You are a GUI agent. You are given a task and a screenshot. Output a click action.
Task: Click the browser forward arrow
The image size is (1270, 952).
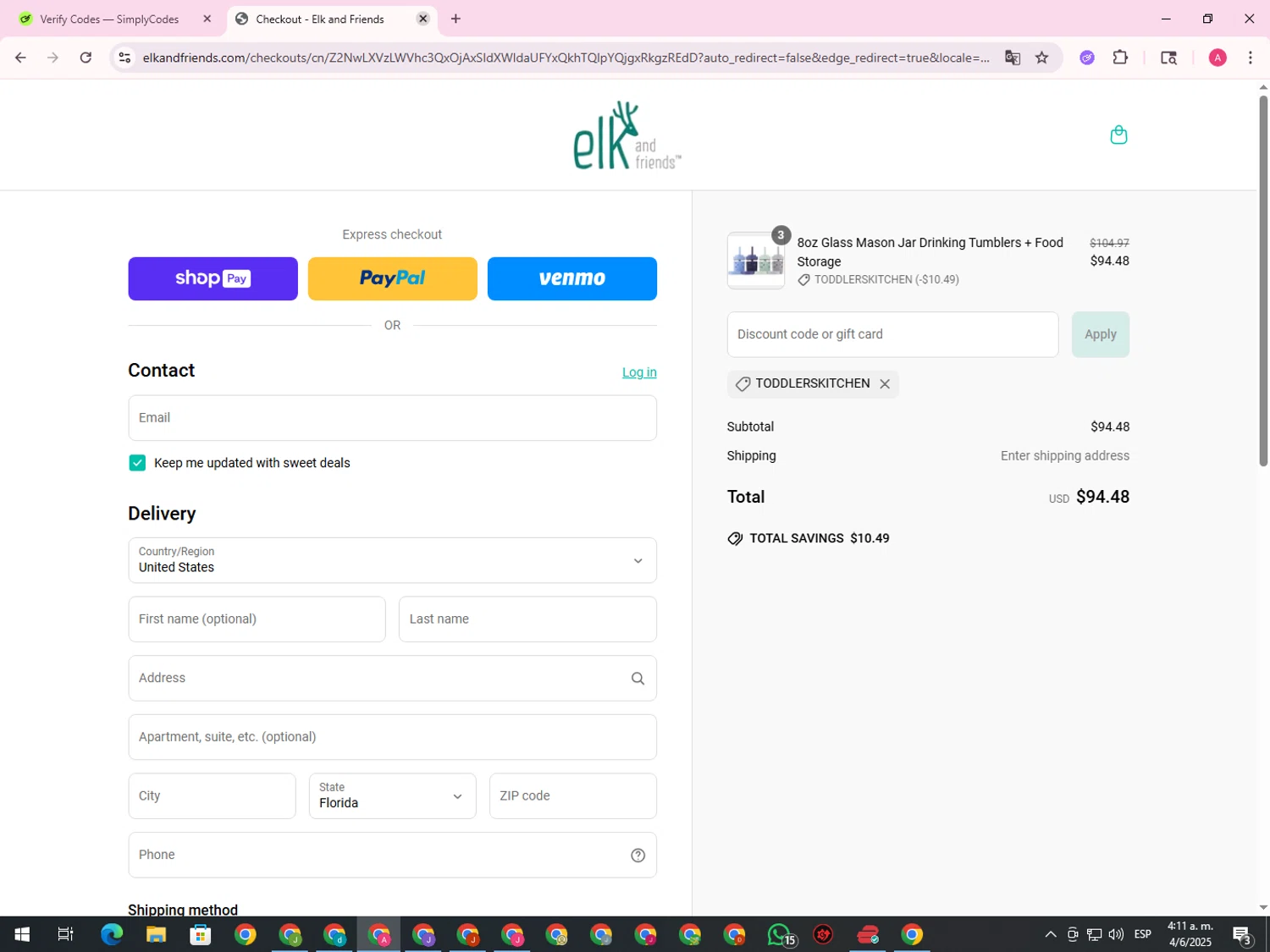(x=52, y=58)
